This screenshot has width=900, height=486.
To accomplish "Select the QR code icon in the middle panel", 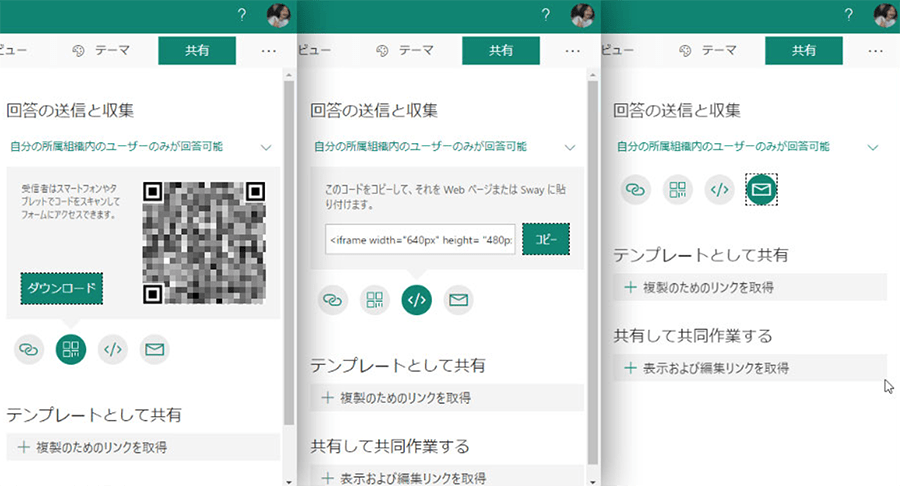I will (375, 300).
